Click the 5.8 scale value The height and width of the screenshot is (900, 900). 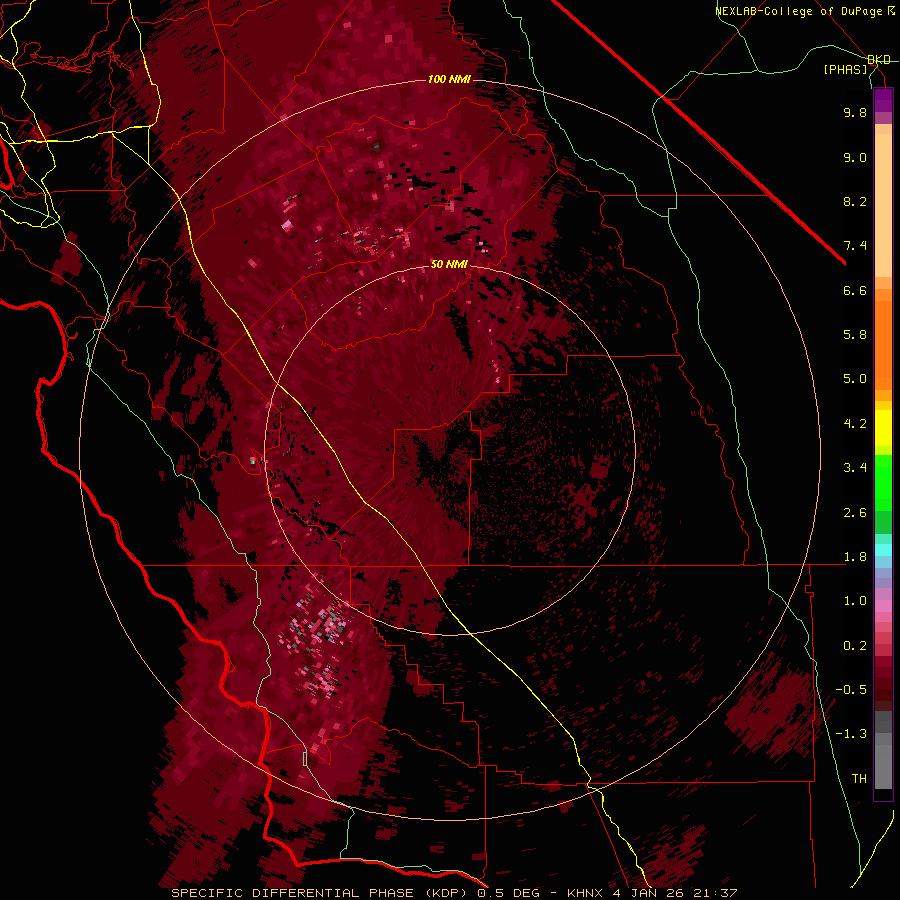coord(855,335)
